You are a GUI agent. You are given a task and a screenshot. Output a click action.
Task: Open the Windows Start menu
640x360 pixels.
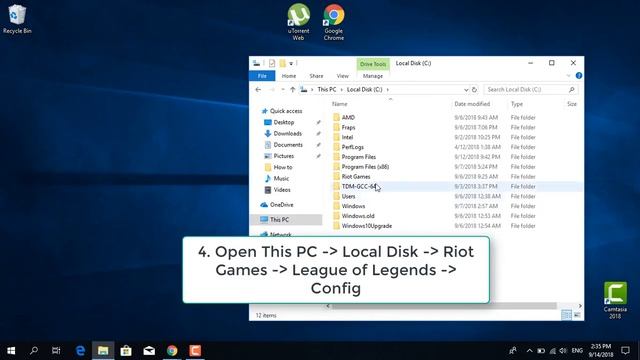(x=11, y=351)
